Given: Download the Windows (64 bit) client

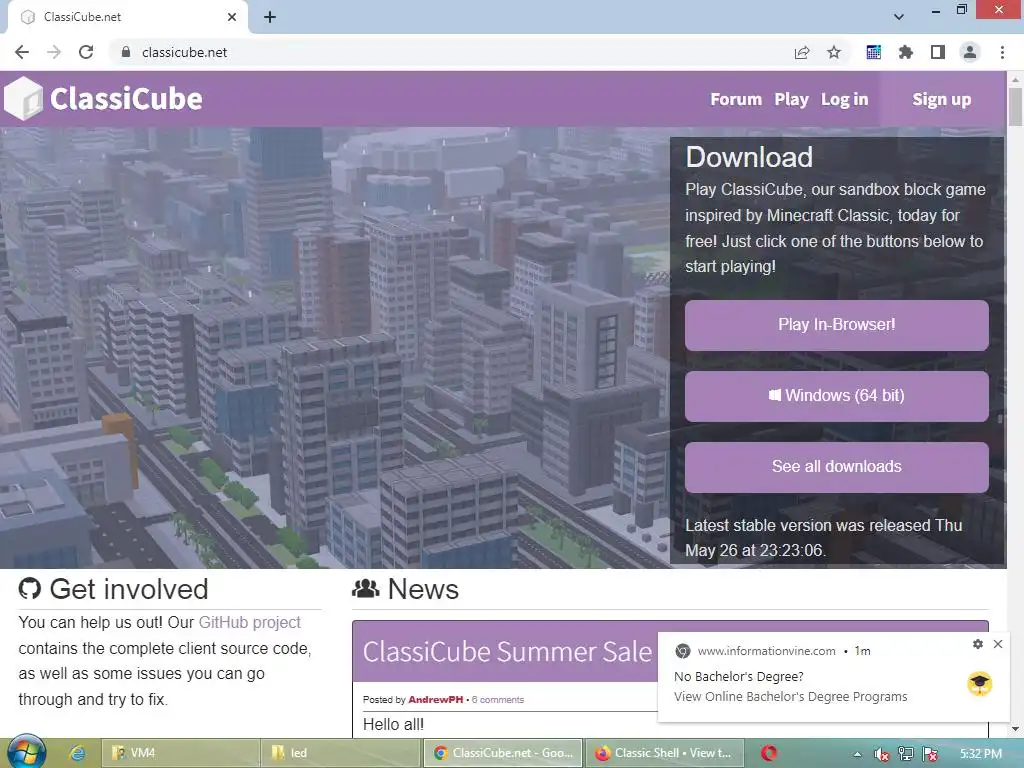Looking at the screenshot, I should 837,396.
